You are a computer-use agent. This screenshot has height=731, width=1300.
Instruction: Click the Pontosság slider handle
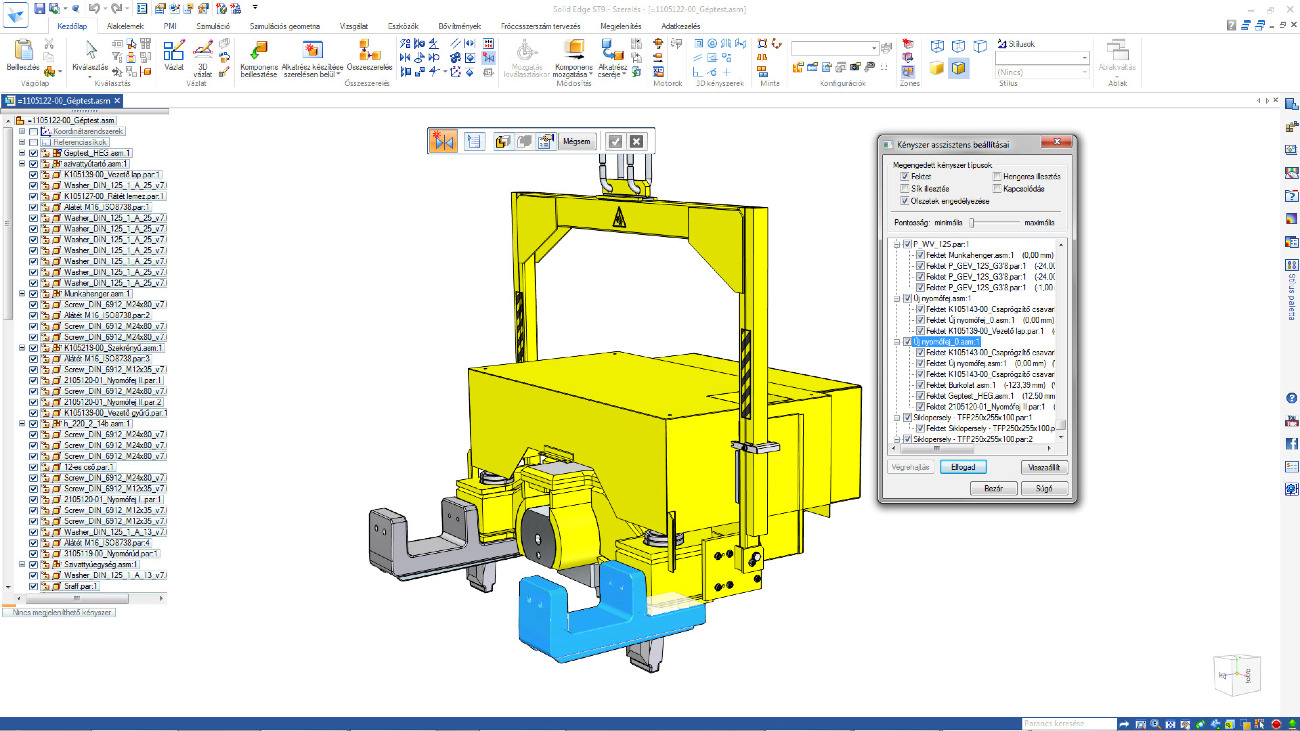coord(970,222)
